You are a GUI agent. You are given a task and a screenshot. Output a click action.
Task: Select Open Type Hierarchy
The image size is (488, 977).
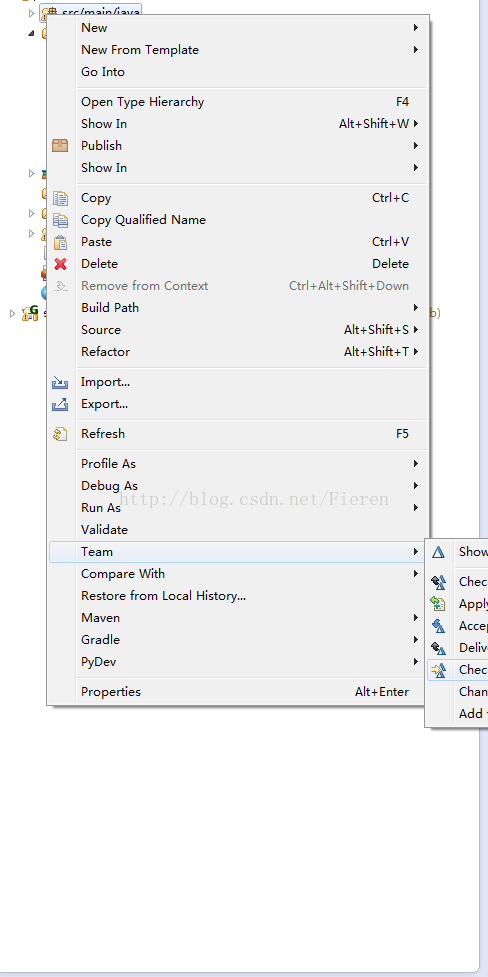[238, 102]
